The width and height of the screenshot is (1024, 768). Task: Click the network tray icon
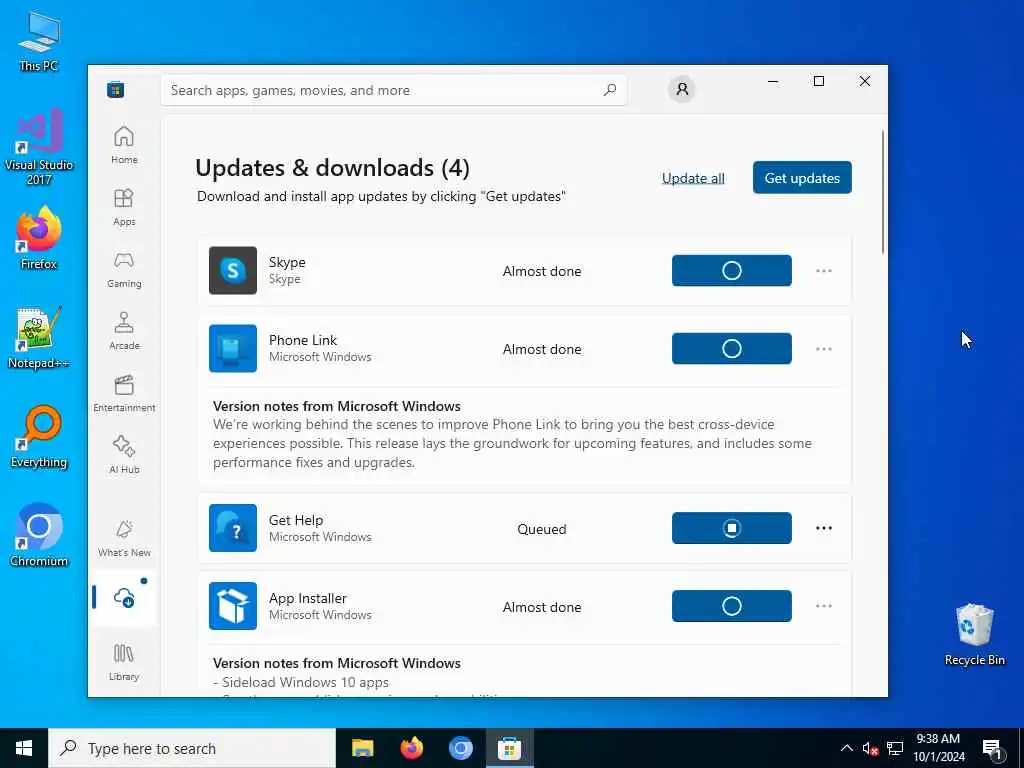pos(895,748)
